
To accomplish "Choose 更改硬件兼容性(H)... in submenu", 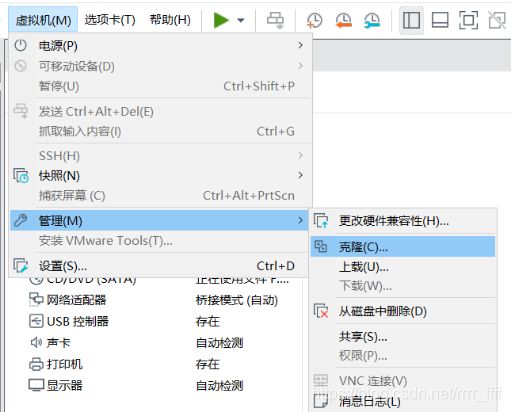I will [403, 221].
